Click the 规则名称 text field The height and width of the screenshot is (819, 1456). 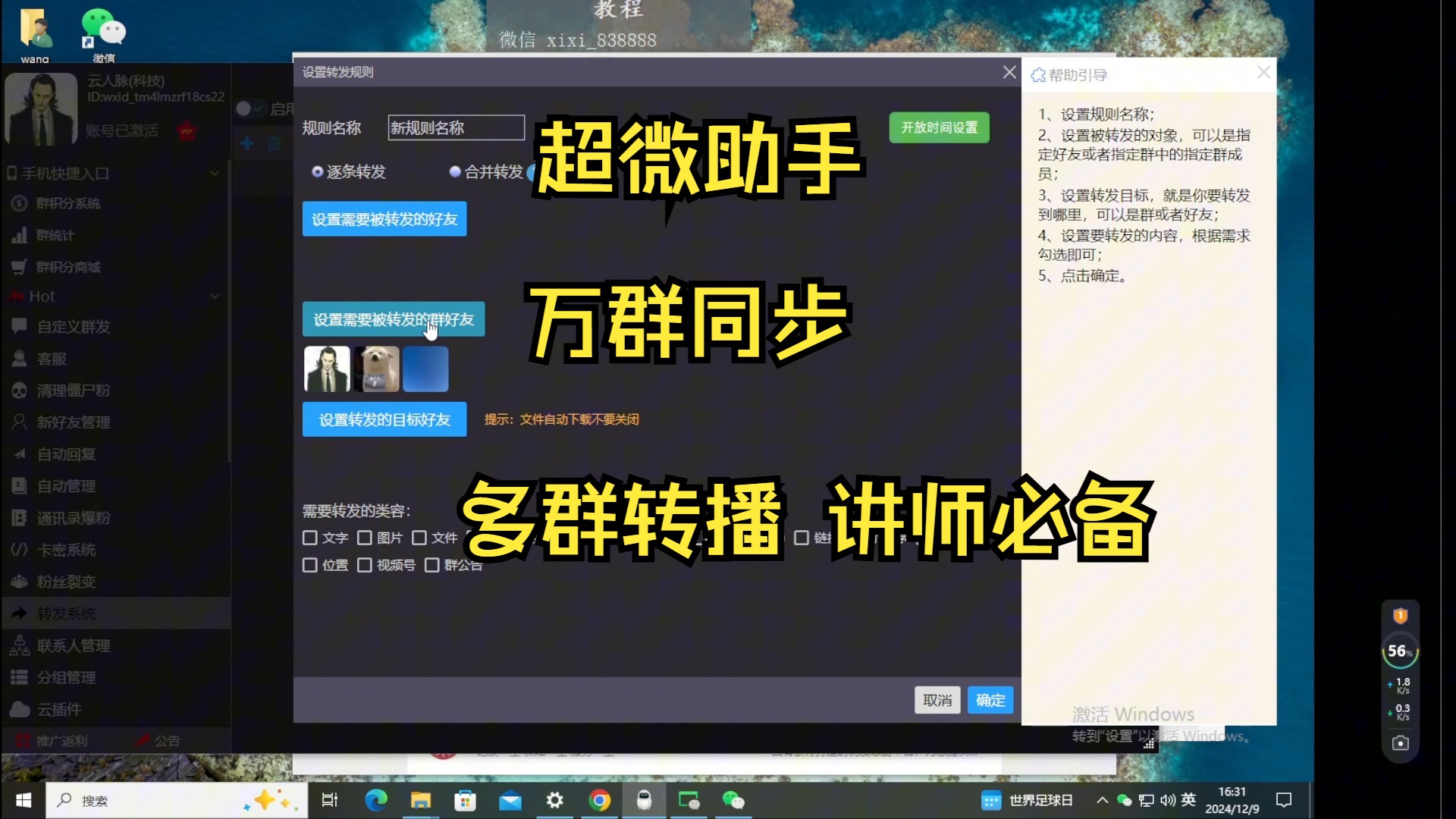(456, 127)
